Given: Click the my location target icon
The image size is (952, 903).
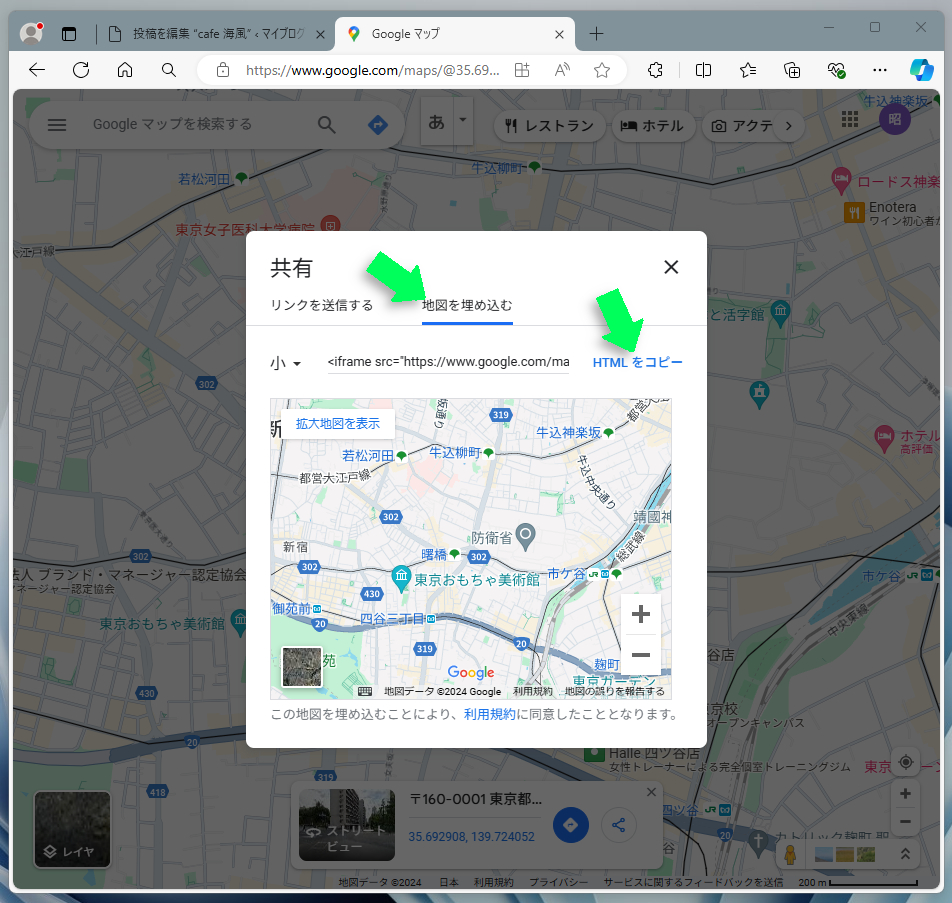Looking at the screenshot, I should 906,762.
